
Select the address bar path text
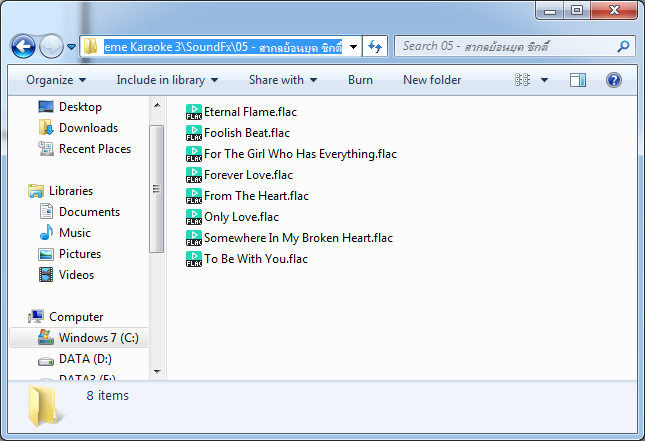[223, 47]
